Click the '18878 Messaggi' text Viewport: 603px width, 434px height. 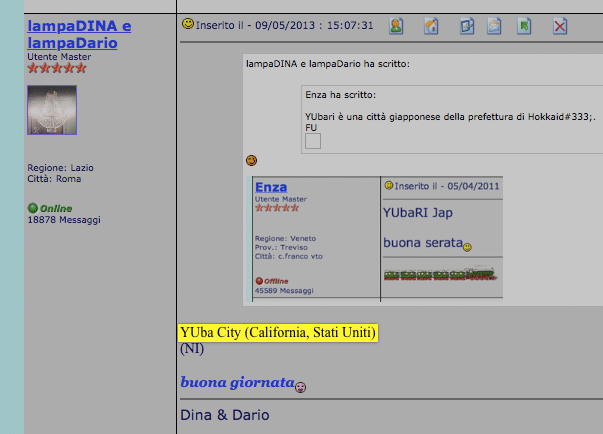point(64,220)
